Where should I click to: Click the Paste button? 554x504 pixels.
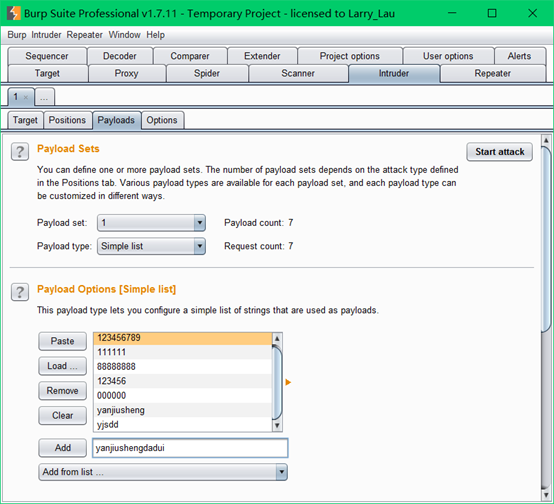(x=63, y=341)
